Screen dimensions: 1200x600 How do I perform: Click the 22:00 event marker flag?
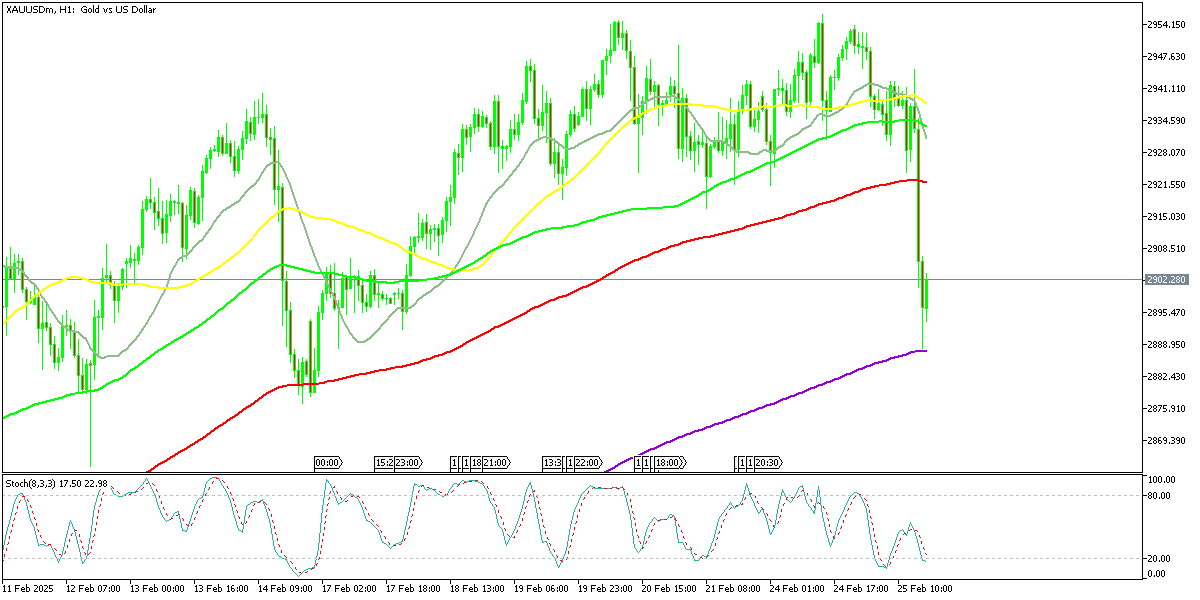[x=587, y=463]
